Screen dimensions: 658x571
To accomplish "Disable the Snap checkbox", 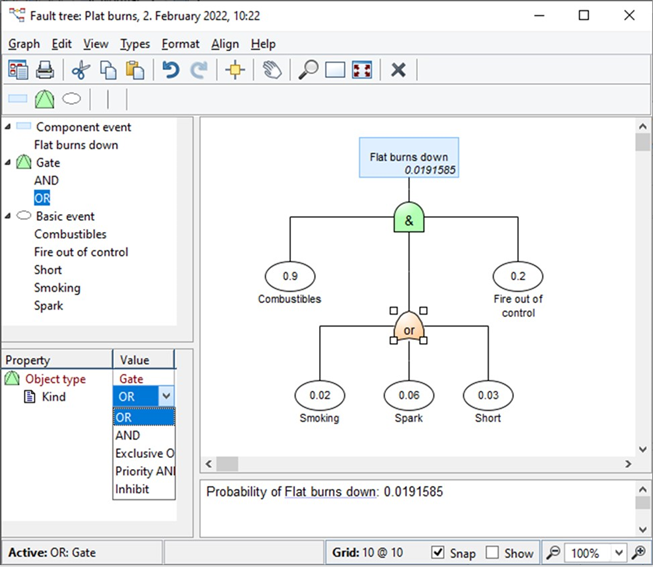I will [438, 553].
